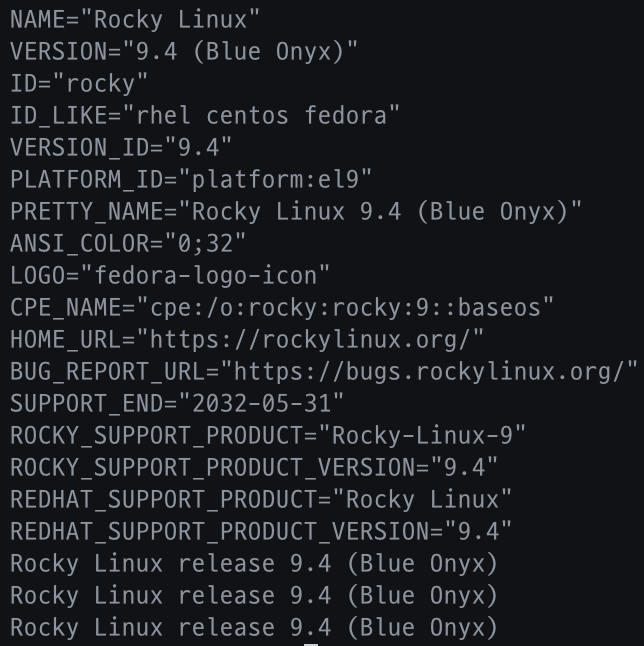
Task: Click the ID="rocky" text
Action: click(x=79, y=83)
